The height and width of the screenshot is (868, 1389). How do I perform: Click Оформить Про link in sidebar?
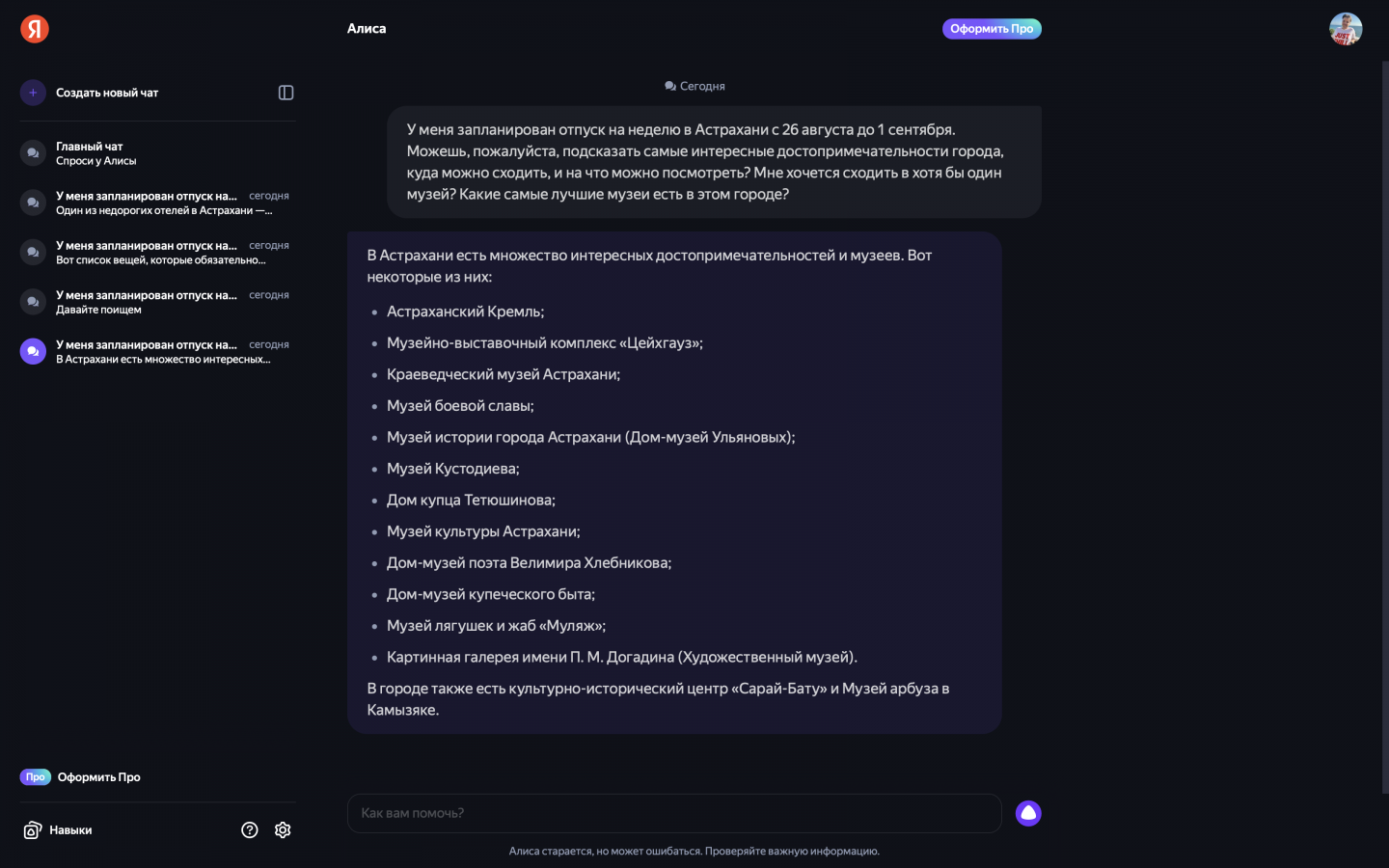99,777
